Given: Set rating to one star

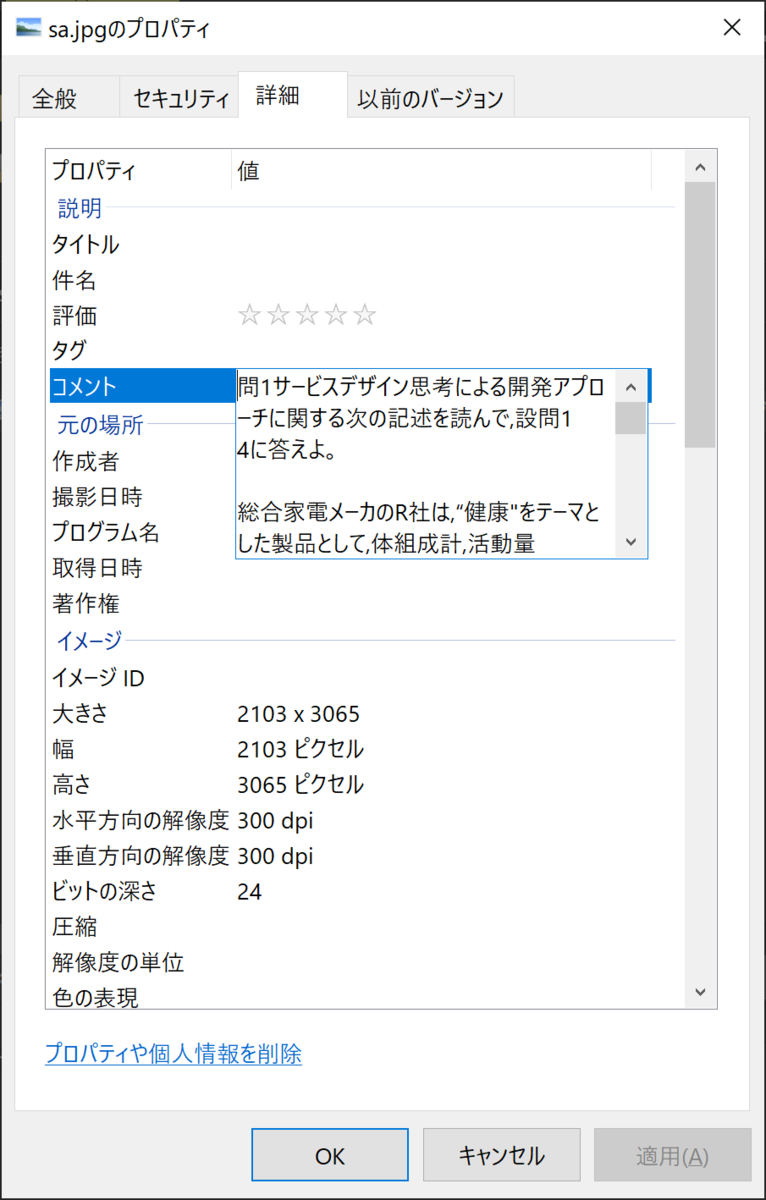Looking at the screenshot, I should tap(249, 316).
